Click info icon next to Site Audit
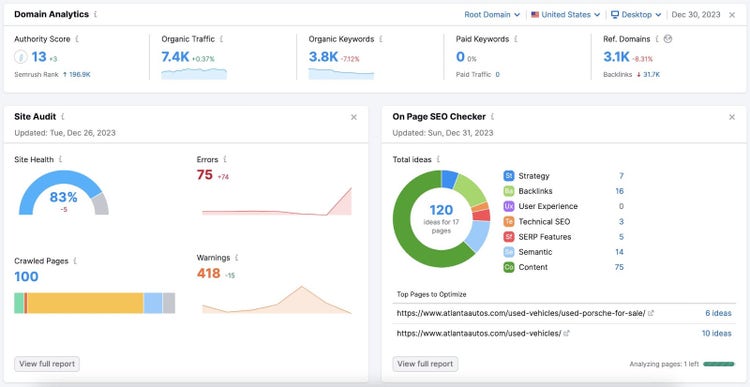This screenshot has height=387, width=750. tap(63, 117)
